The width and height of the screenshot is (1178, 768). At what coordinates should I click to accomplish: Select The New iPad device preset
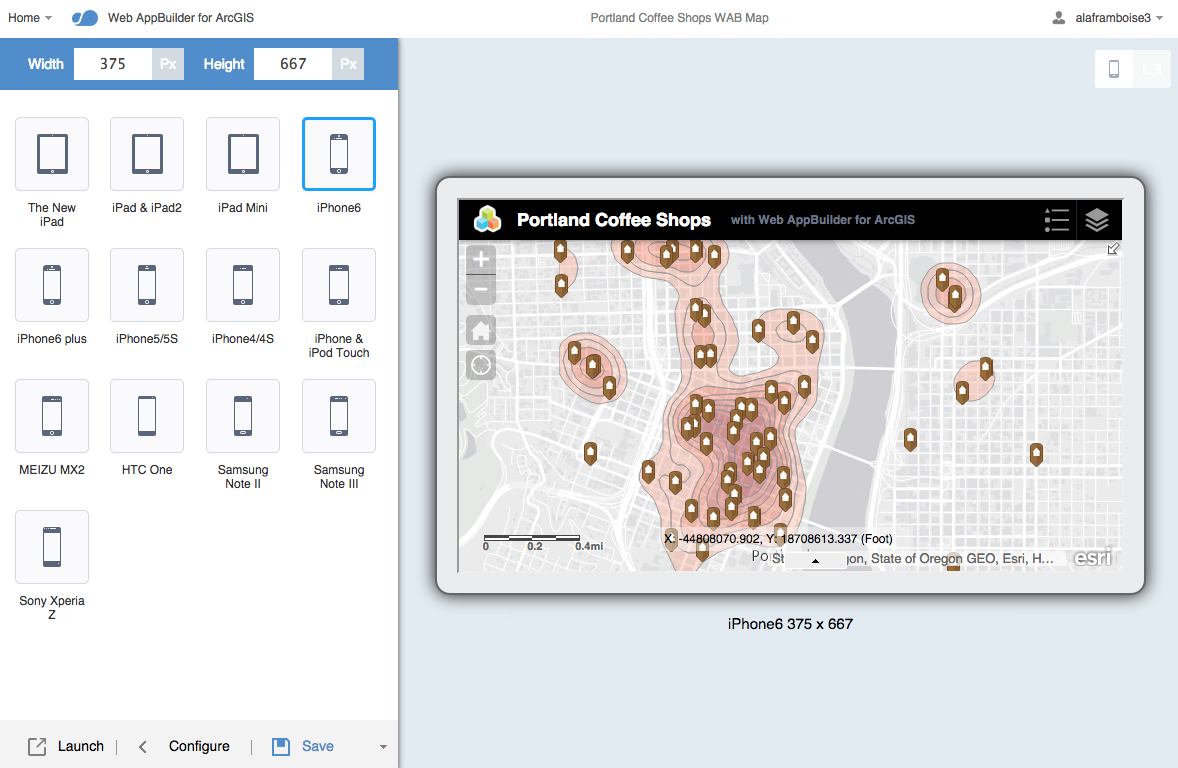click(x=52, y=154)
